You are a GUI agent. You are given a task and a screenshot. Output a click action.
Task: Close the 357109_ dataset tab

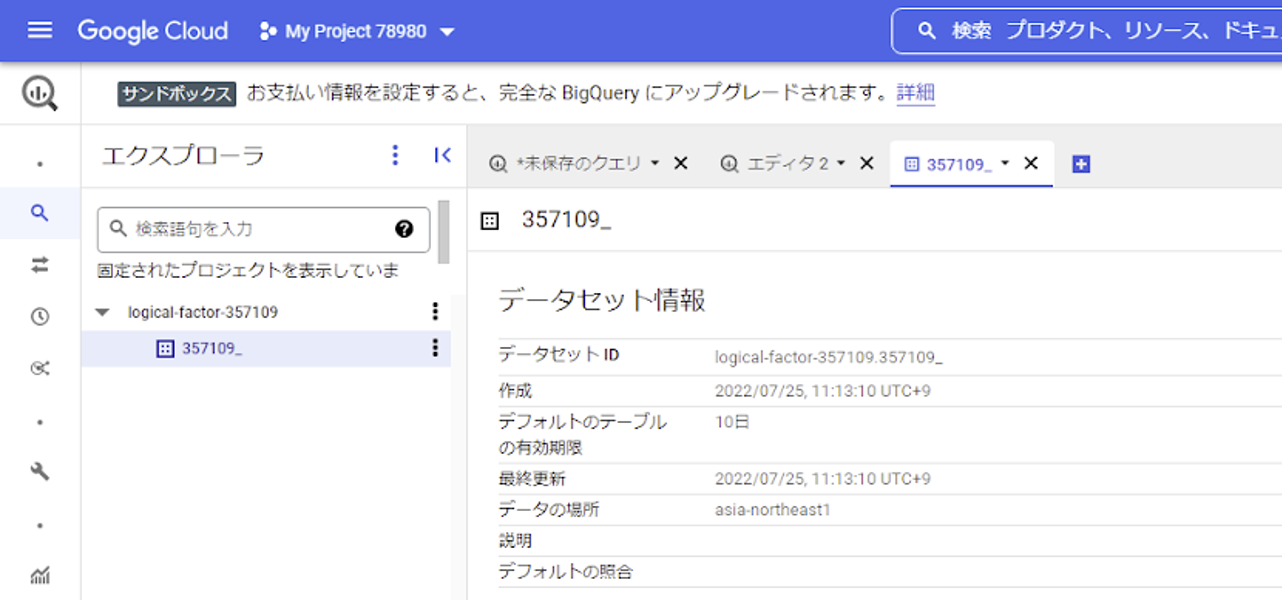point(1031,163)
